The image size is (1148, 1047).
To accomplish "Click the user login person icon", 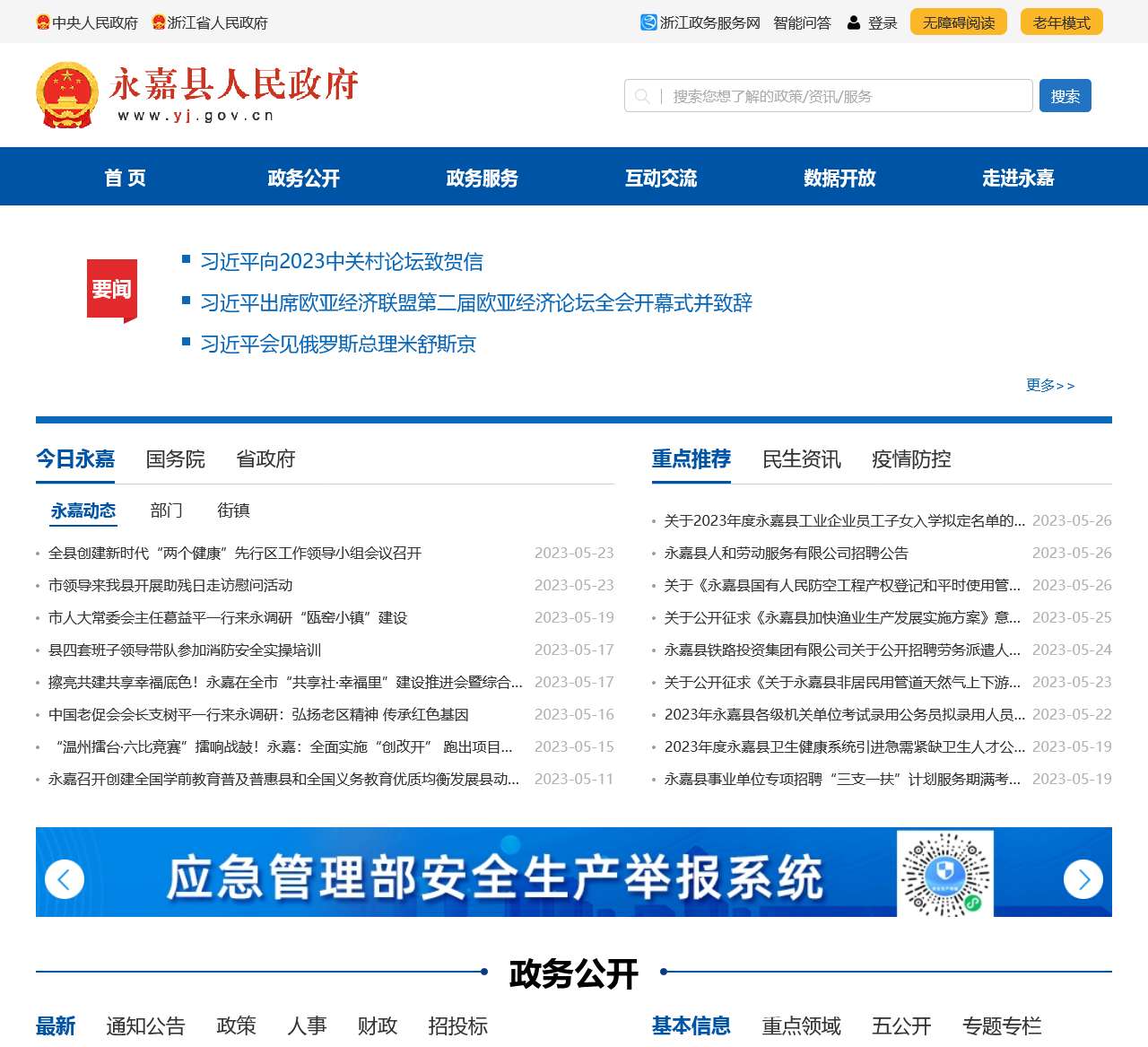I will [x=854, y=22].
